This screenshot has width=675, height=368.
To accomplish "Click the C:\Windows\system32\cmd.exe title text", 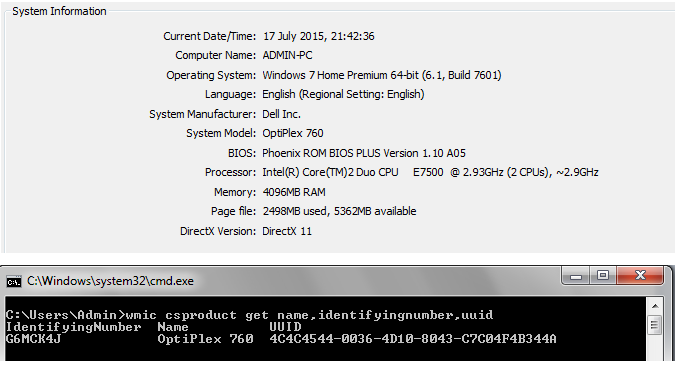I will 110,281.
